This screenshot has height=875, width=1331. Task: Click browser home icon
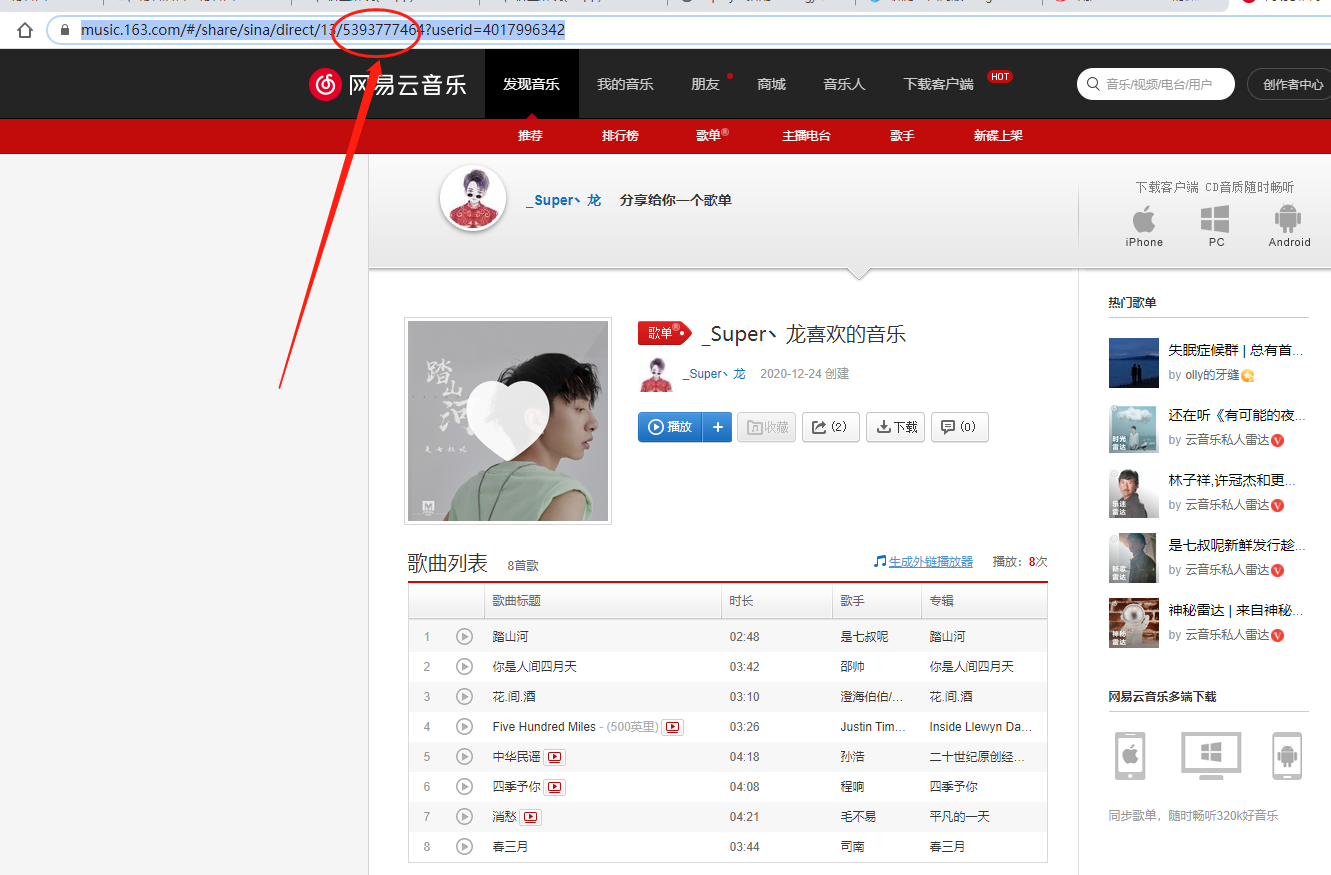point(25,30)
